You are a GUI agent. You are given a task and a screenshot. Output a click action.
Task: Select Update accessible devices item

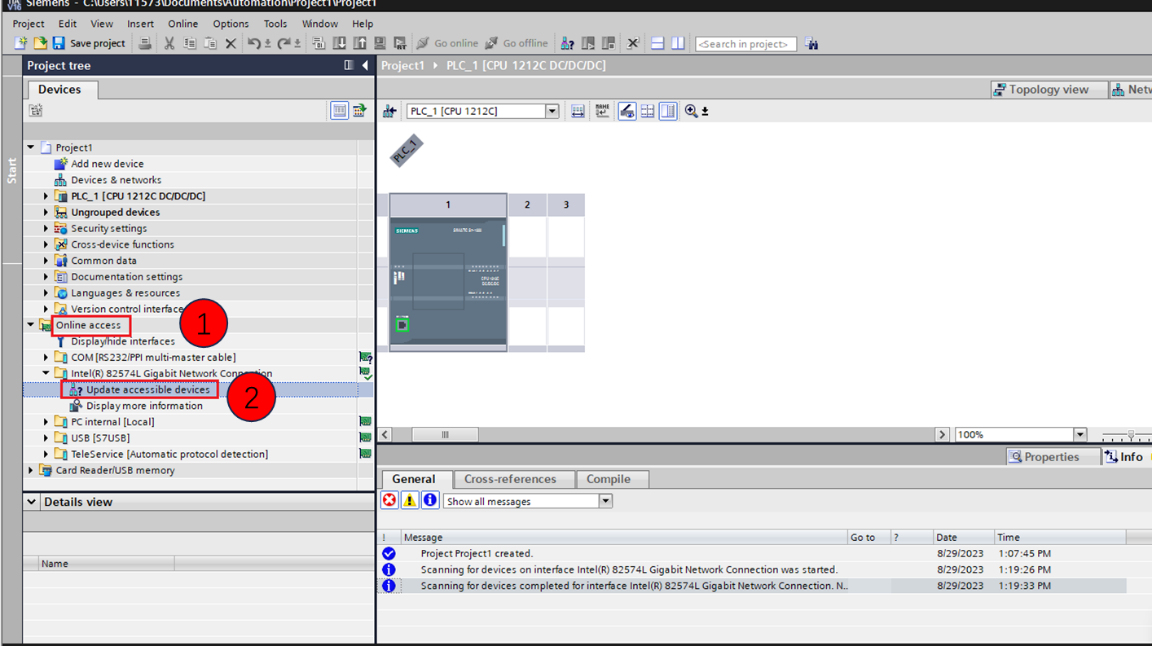coord(148,390)
